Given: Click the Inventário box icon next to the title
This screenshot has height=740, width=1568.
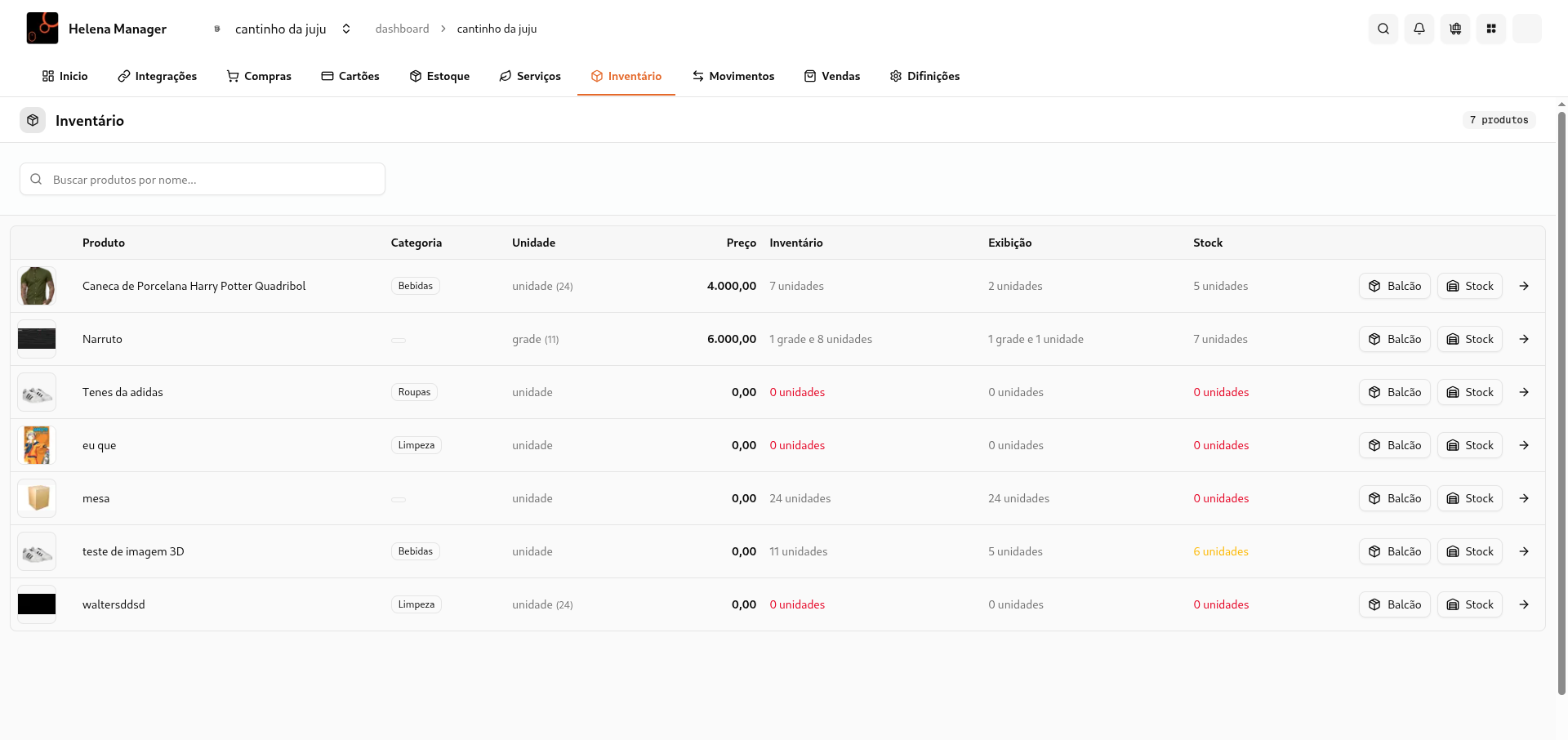Looking at the screenshot, I should click(x=33, y=119).
